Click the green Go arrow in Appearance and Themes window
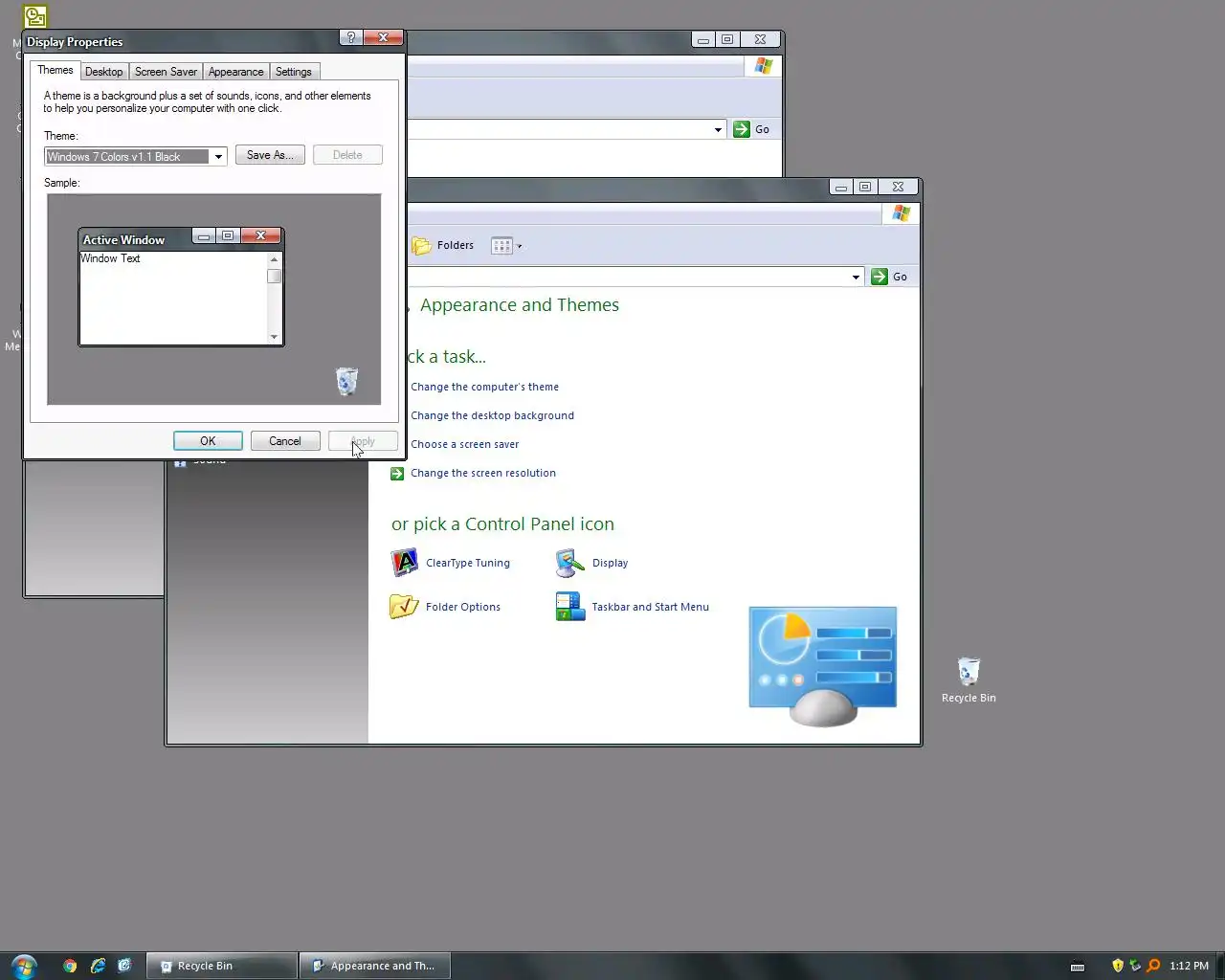 tap(880, 277)
